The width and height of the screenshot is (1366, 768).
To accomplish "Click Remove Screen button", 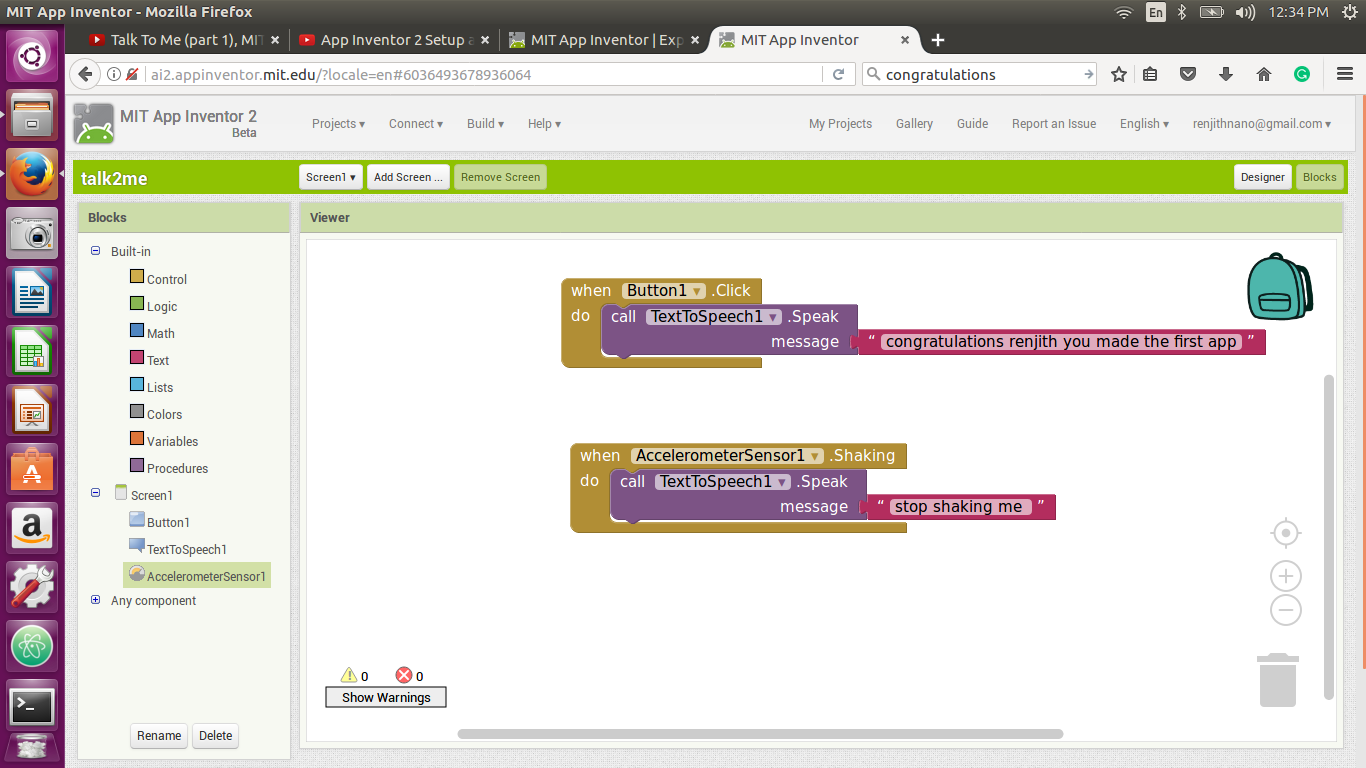I will tap(500, 177).
